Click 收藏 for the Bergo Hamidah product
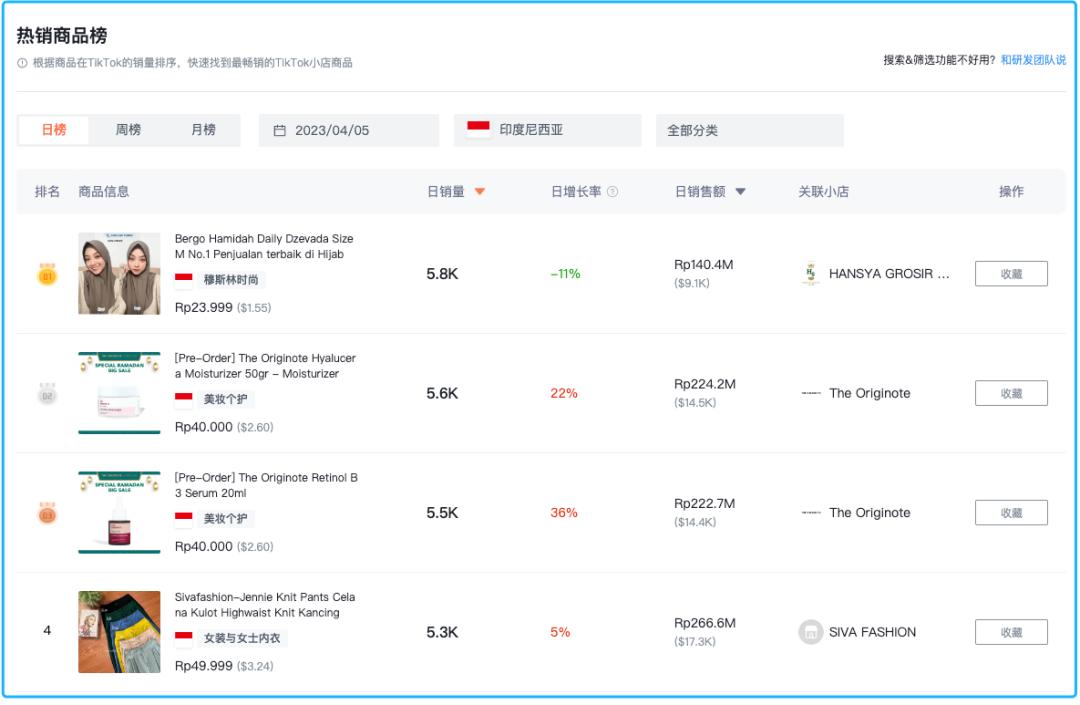This screenshot has width=1080, height=705. (x=1011, y=272)
